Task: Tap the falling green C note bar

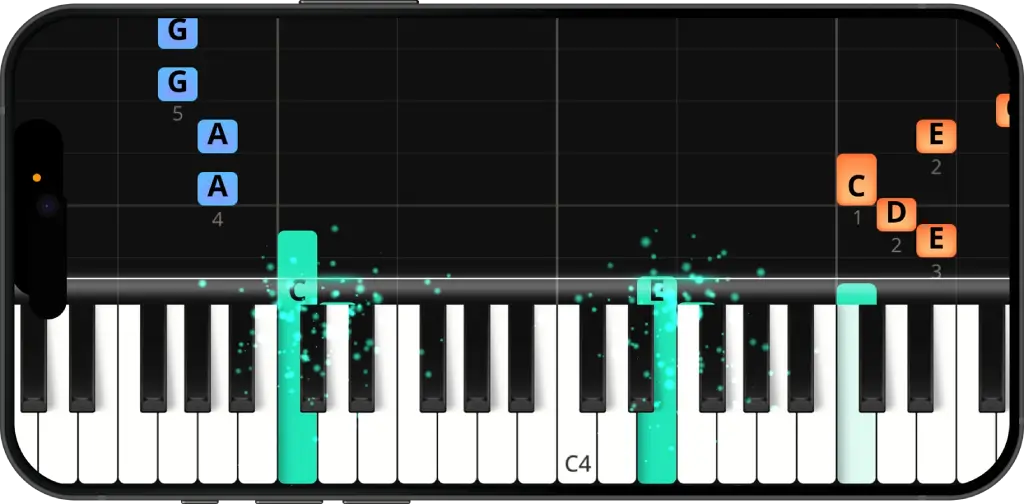Action: (x=297, y=266)
